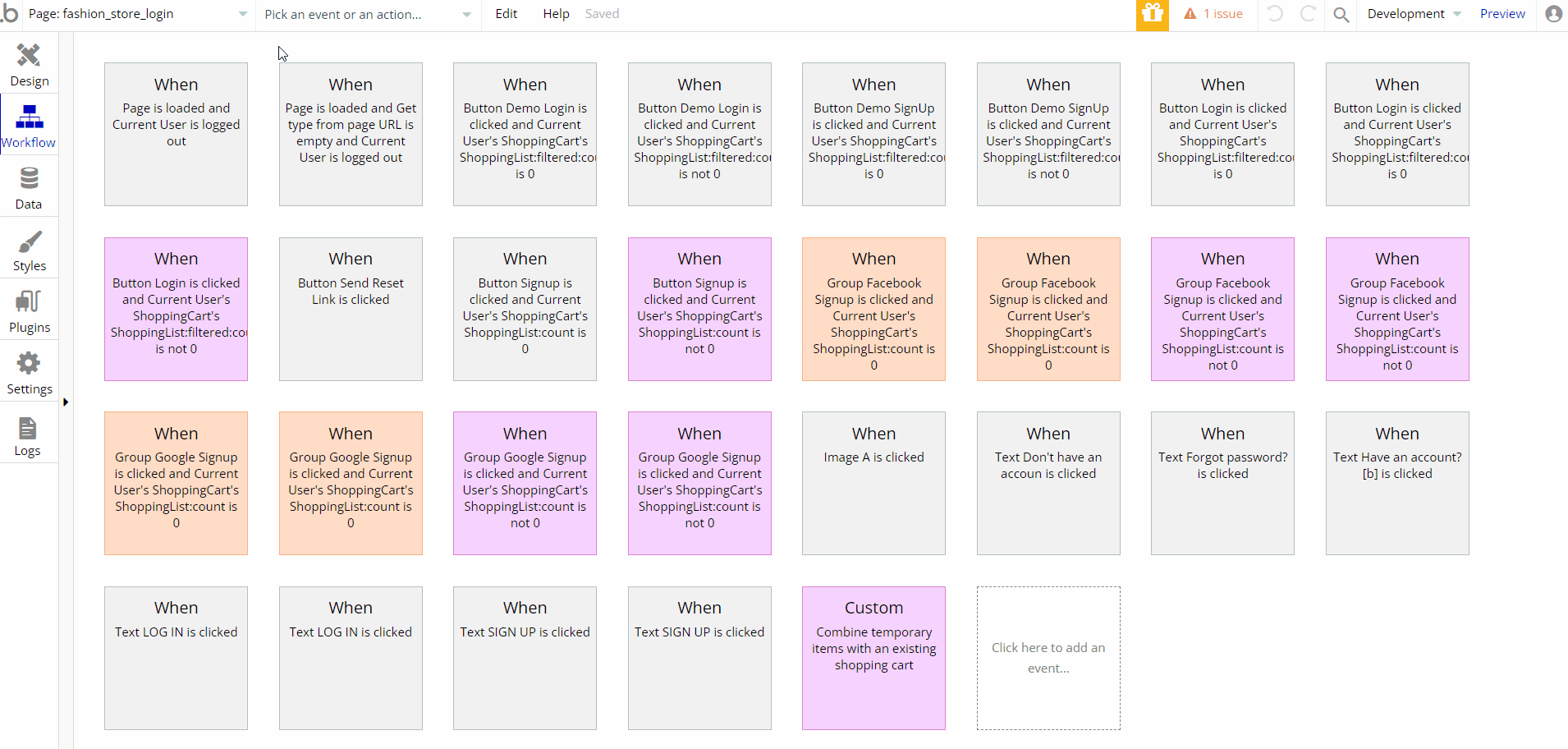The image size is (1568, 749).
Task: Click the Preview link
Action: 1502,14
